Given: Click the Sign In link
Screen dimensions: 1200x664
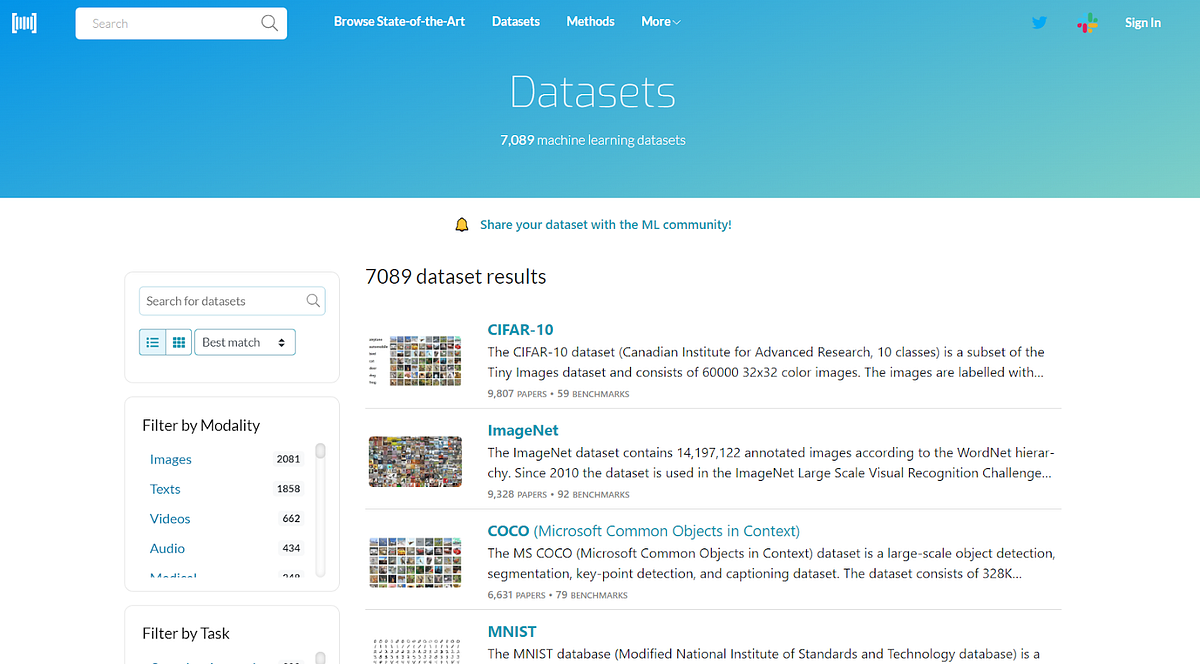Looking at the screenshot, I should [1143, 22].
